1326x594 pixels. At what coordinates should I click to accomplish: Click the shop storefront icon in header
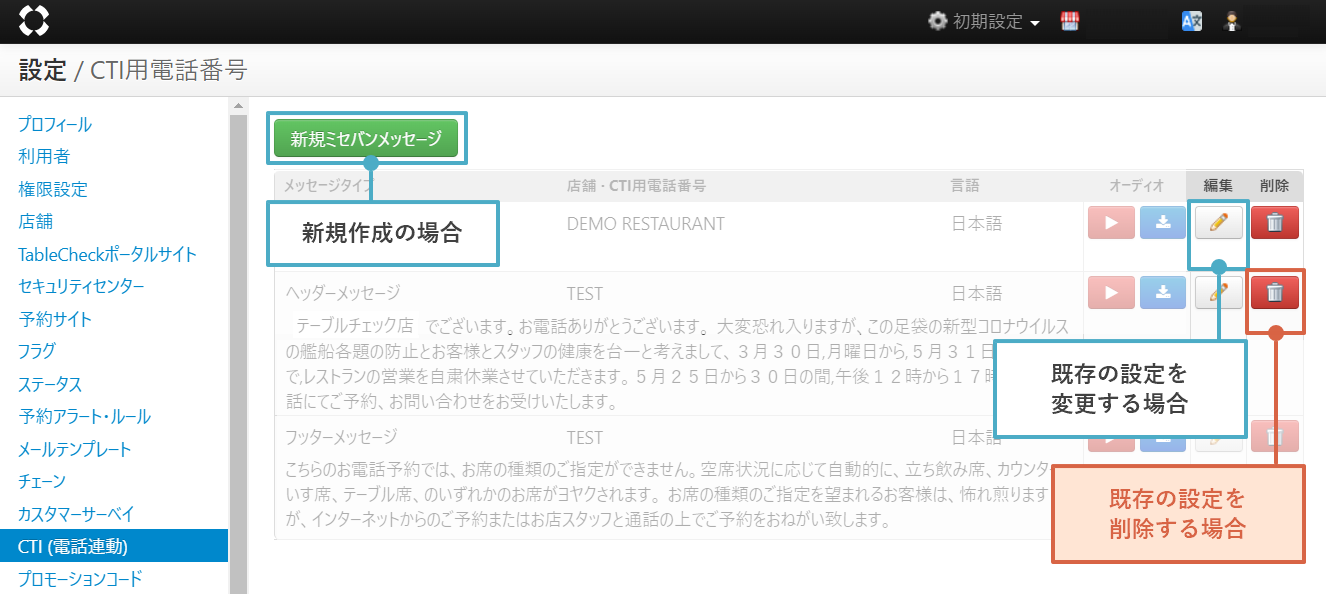point(1070,22)
